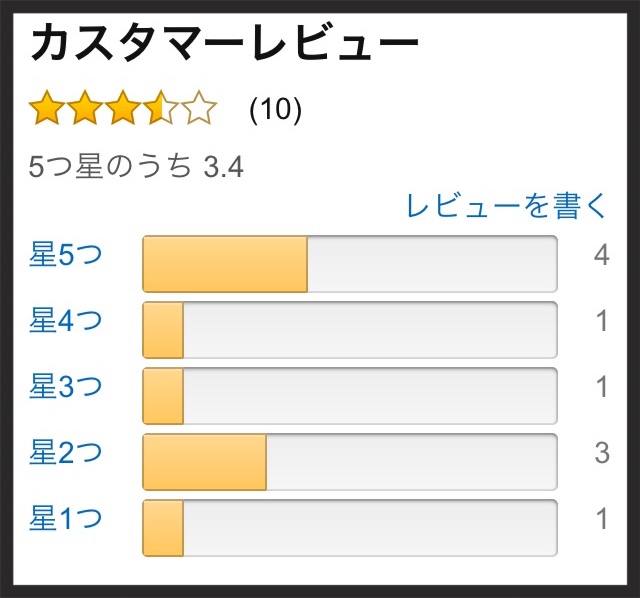Click the count 3 beside two-star bar
This screenshot has width=640, height=598.
602,453
